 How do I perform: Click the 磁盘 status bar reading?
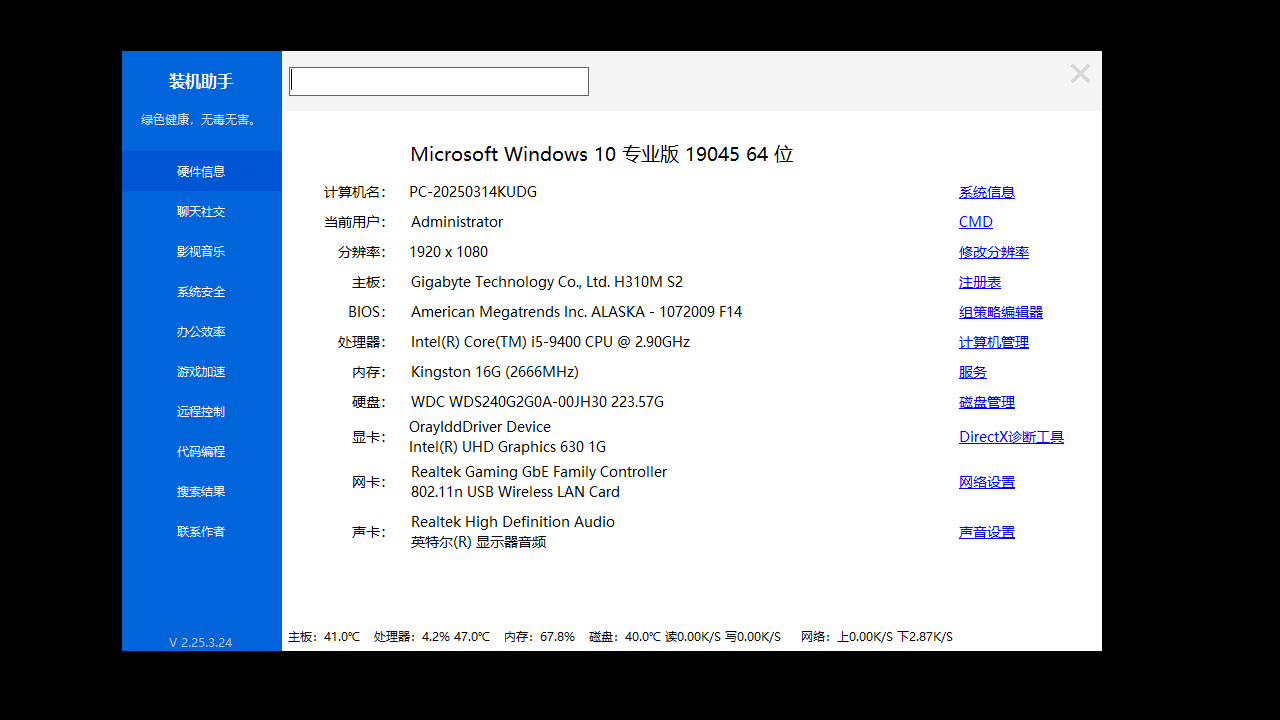(685, 637)
